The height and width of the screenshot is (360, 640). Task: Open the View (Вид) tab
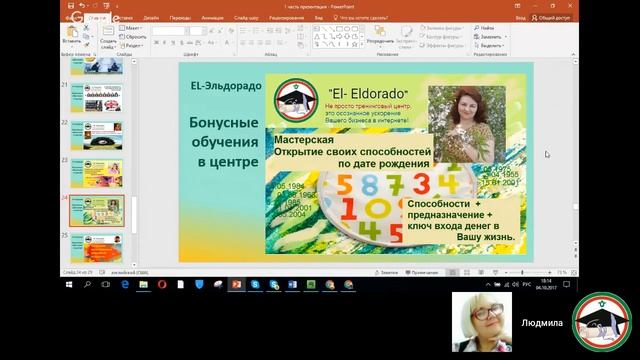click(x=319, y=18)
